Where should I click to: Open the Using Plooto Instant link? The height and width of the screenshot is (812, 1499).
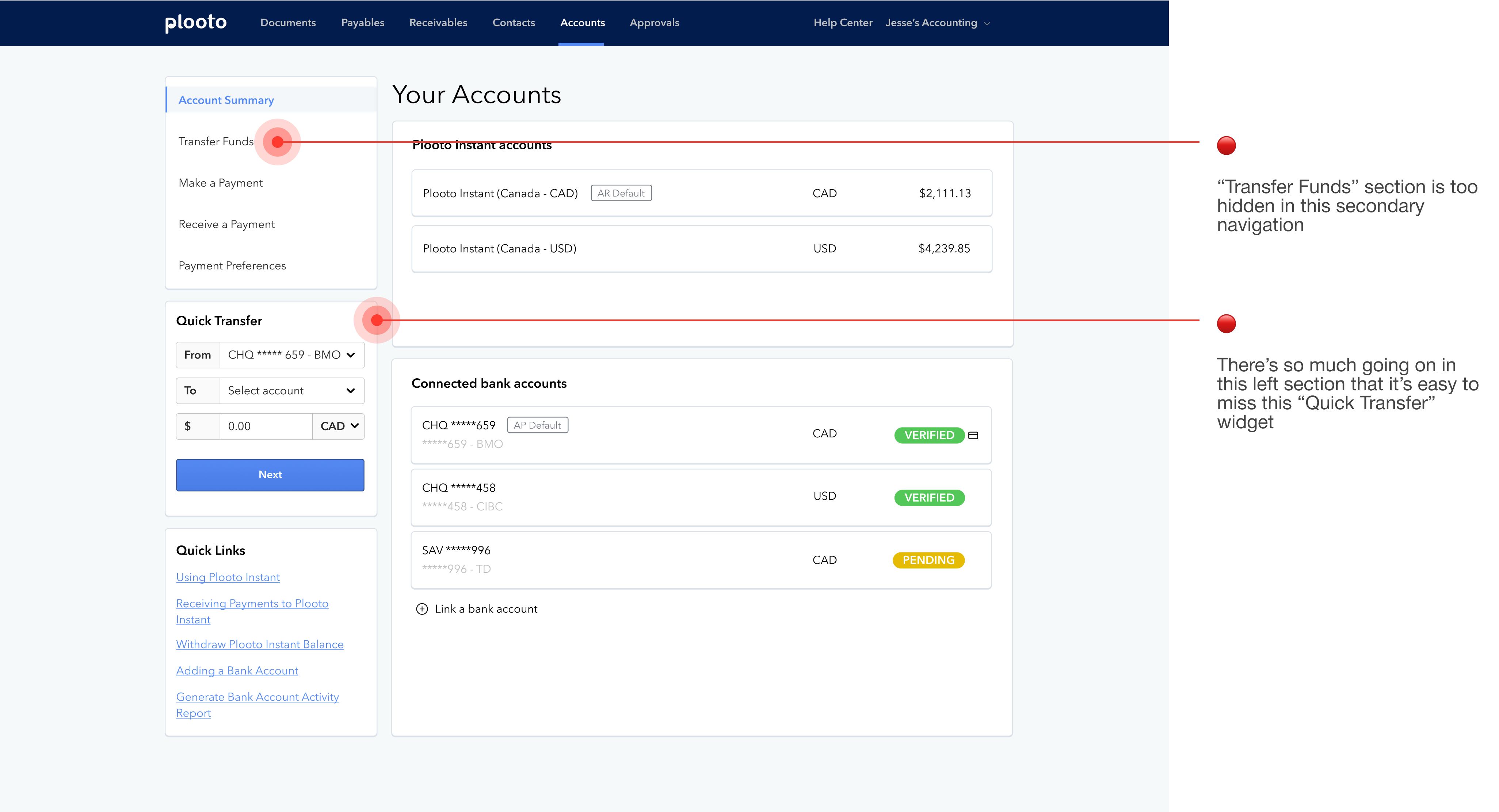click(x=228, y=577)
